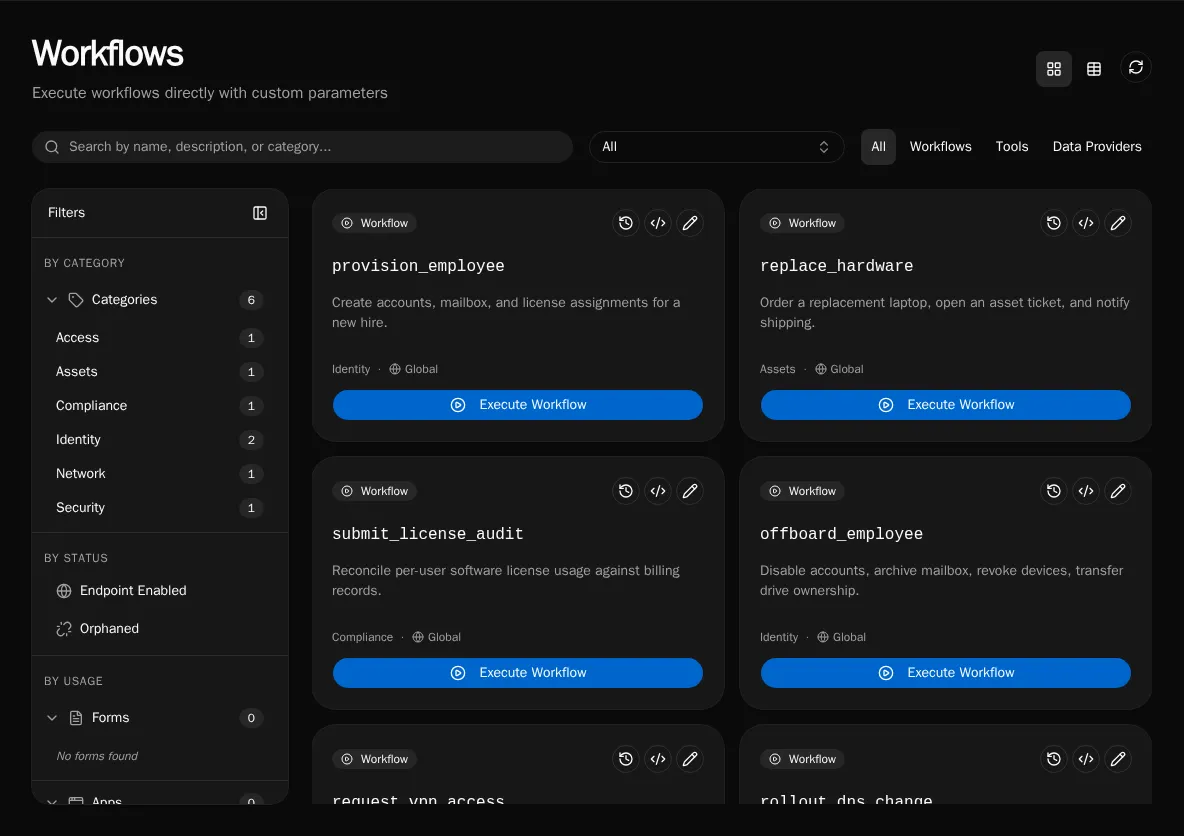This screenshot has width=1184, height=836.
Task: Click Identity label on provision_employee card
Action: coord(351,369)
